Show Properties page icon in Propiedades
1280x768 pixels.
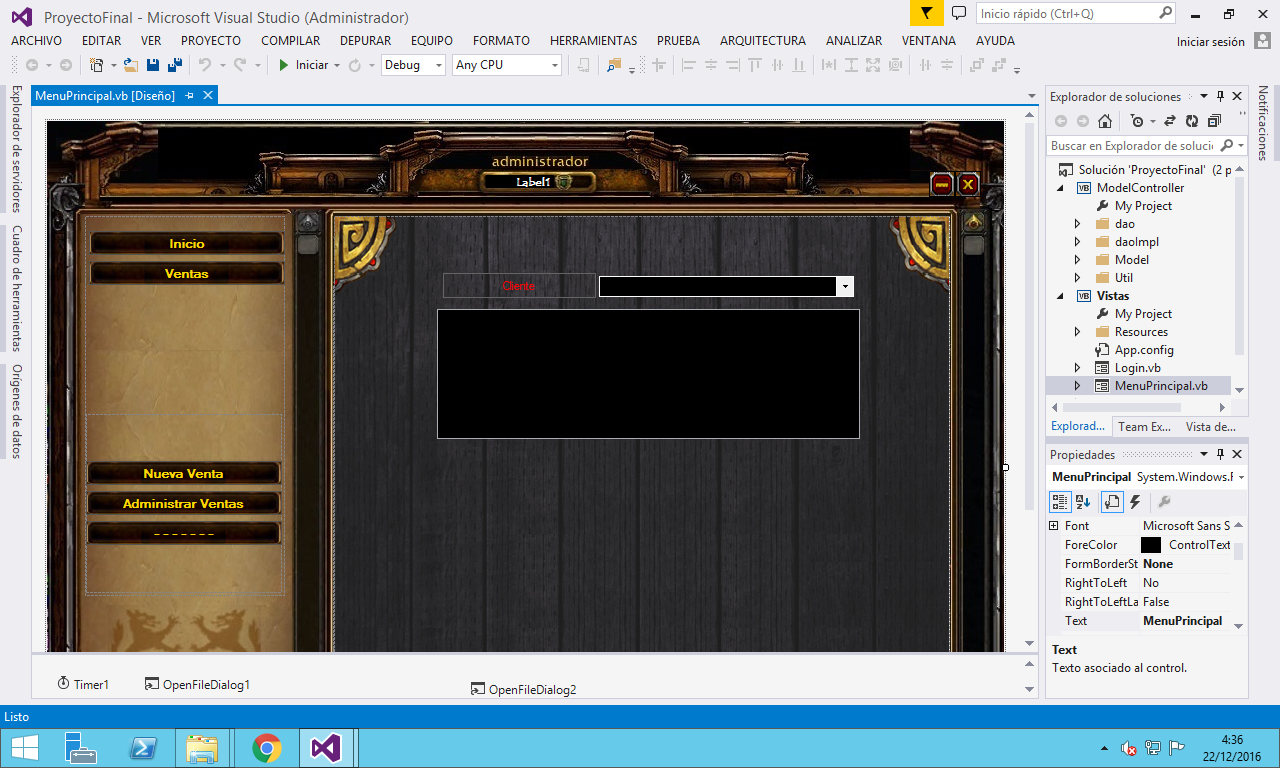(x=1112, y=501)
